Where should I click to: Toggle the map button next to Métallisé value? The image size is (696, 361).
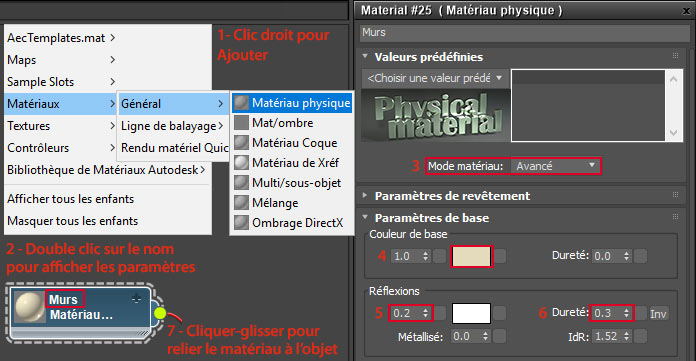tap(499, 336)
